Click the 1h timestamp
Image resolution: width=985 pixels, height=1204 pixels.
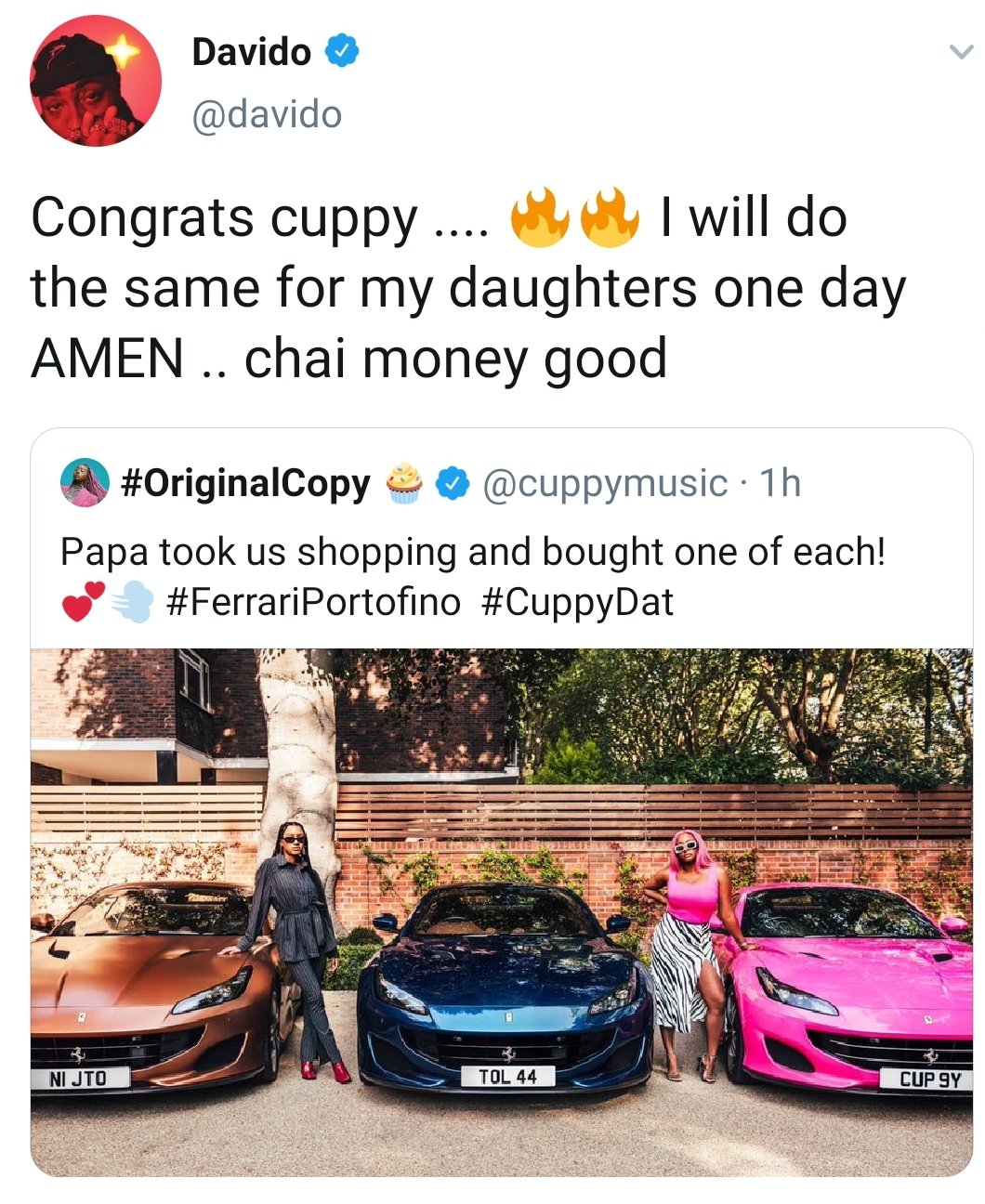(780, 483)
